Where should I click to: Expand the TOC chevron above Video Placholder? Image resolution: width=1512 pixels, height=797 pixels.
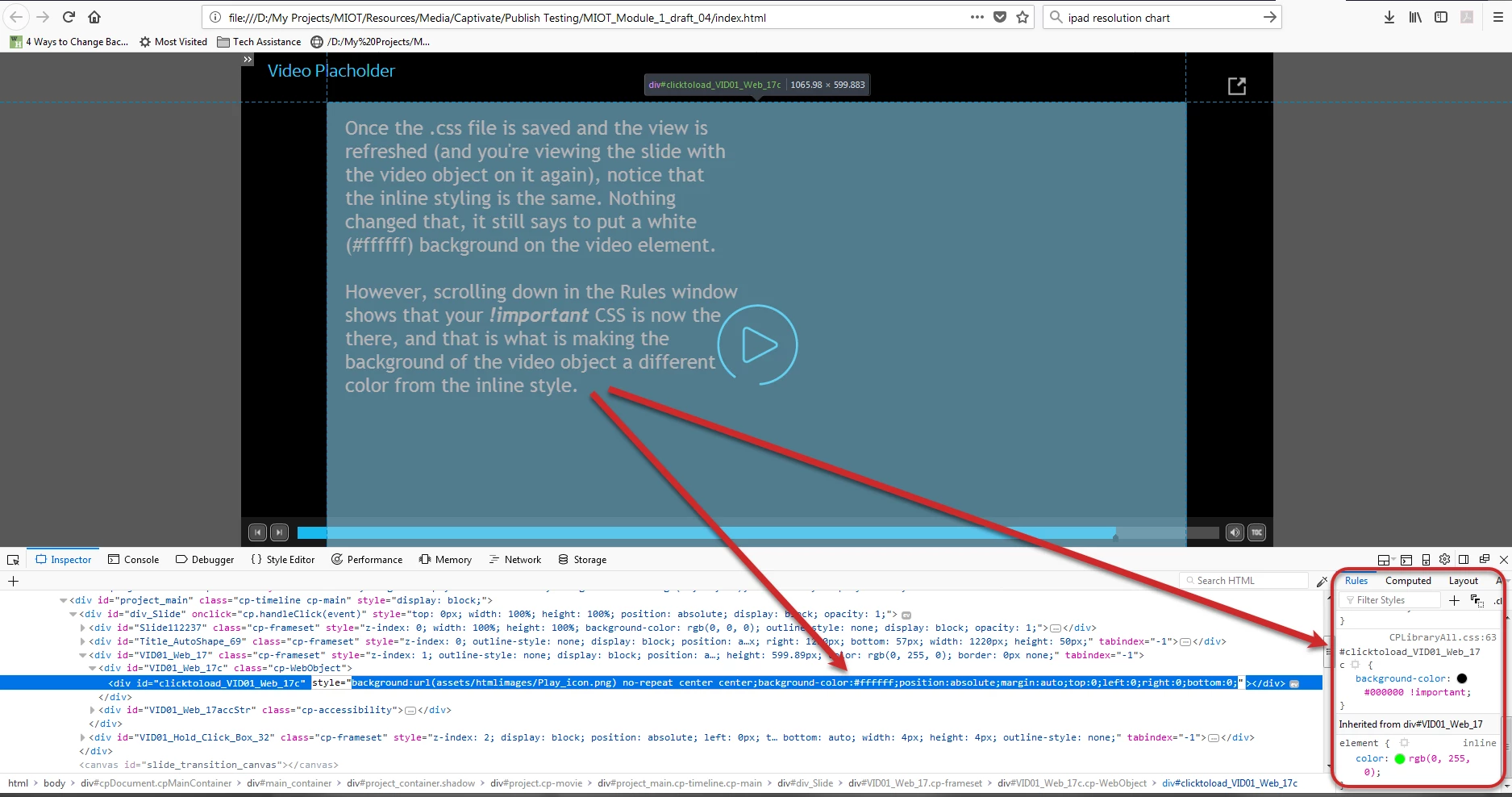click(x=248, y=60)
